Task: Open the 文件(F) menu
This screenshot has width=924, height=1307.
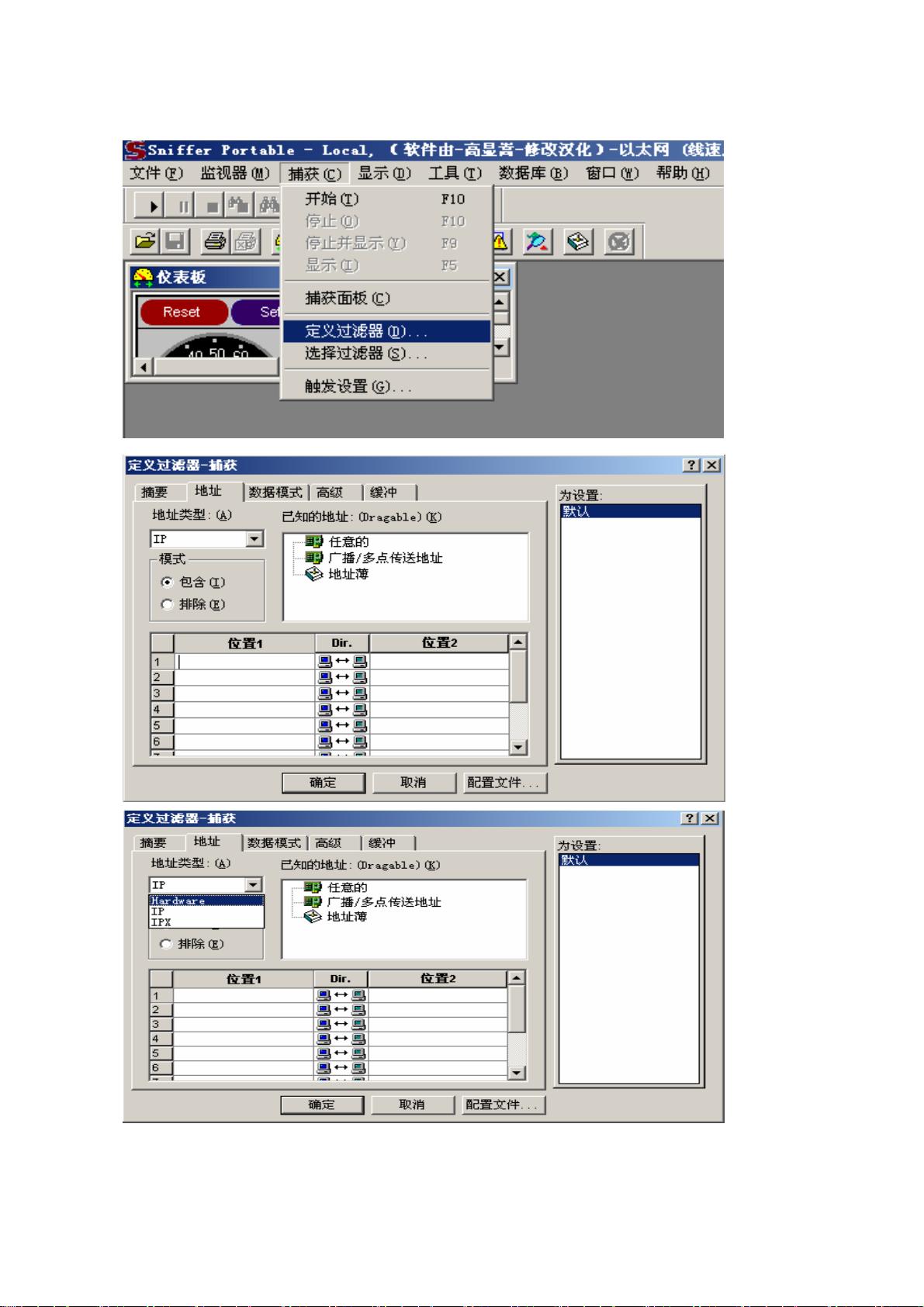Action: [x=157, y=174]
